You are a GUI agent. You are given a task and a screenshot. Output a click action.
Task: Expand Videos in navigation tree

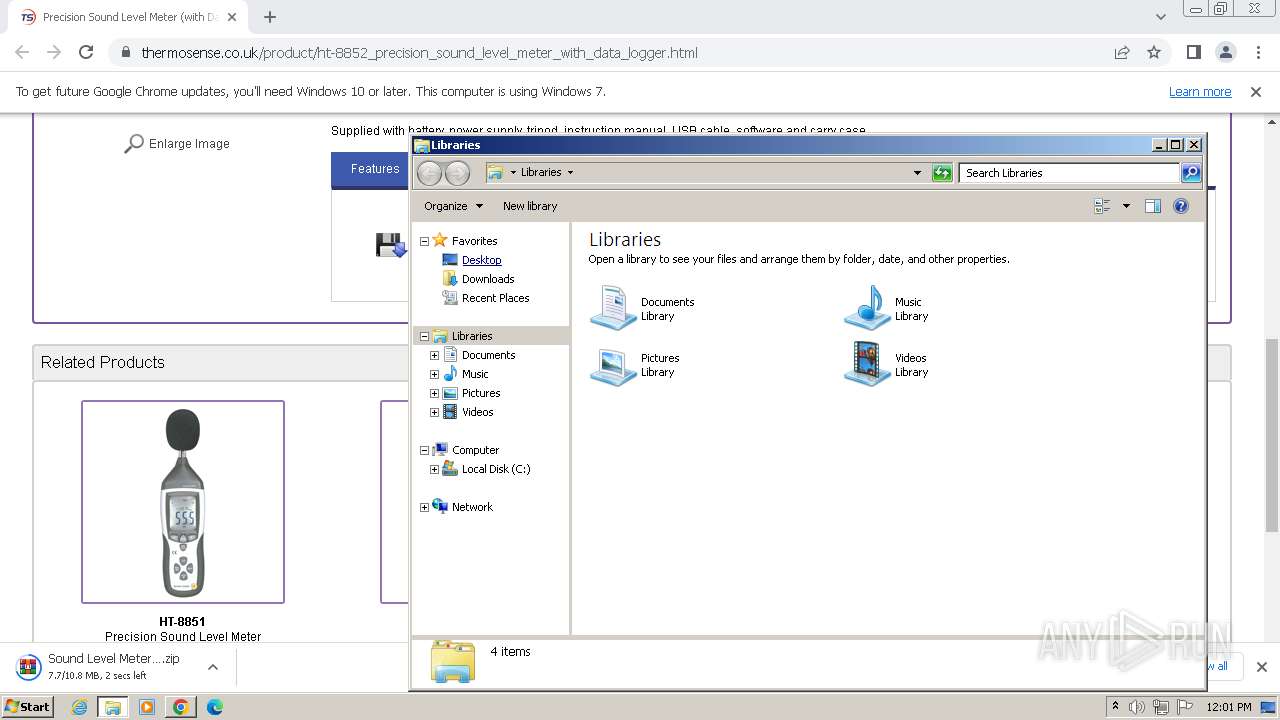[x=434, y=412]
